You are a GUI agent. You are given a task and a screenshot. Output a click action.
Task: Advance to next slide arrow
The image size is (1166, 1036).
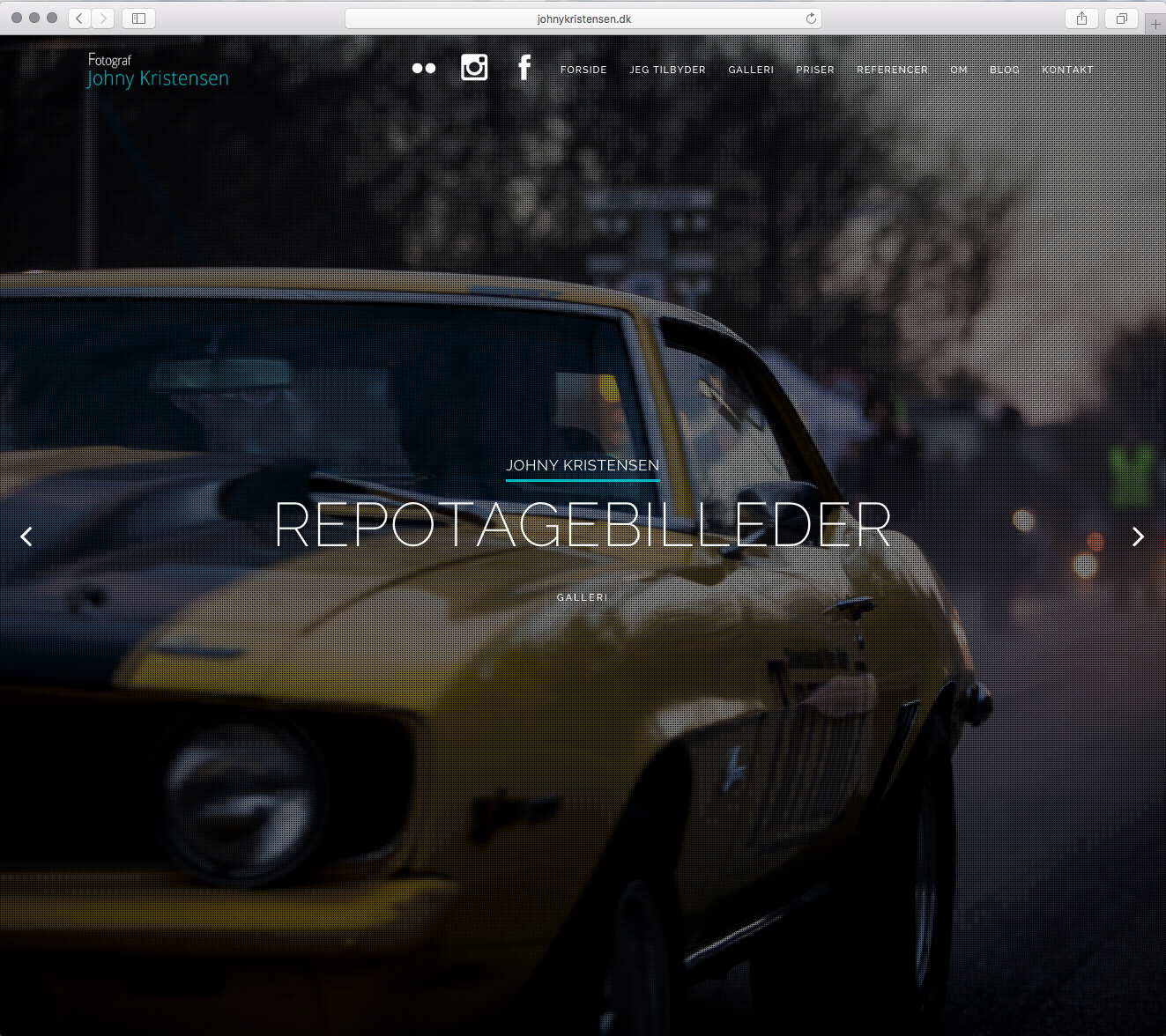1138,536
